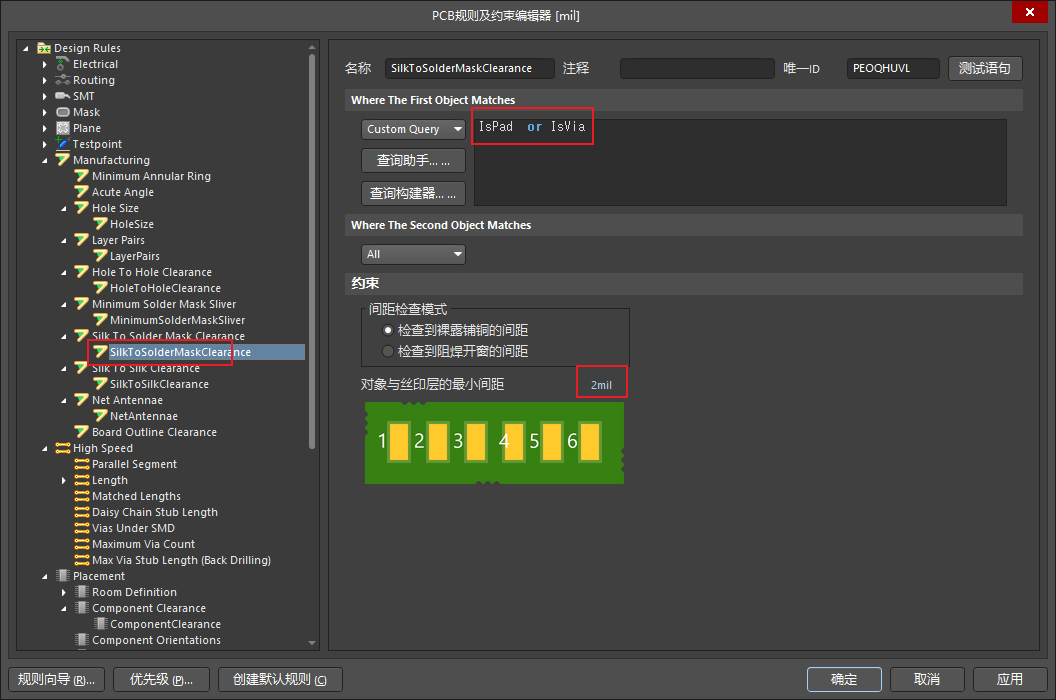
Task: Click the Parallel Segment rule icon
Action: 81,464
